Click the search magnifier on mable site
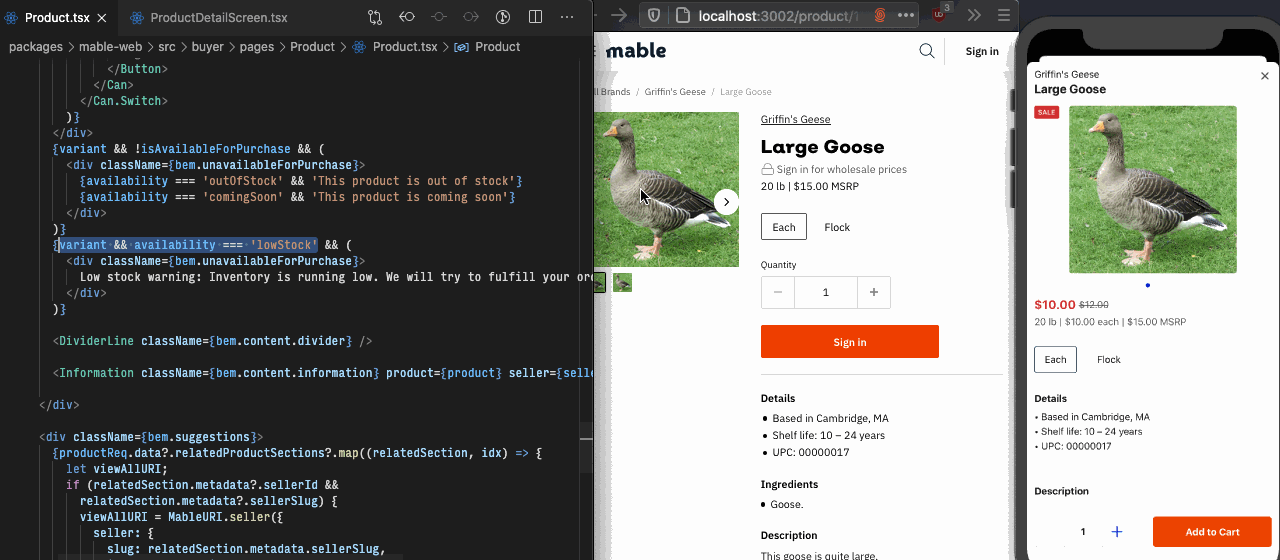The image size is (1280, 560). coord(927,51)
